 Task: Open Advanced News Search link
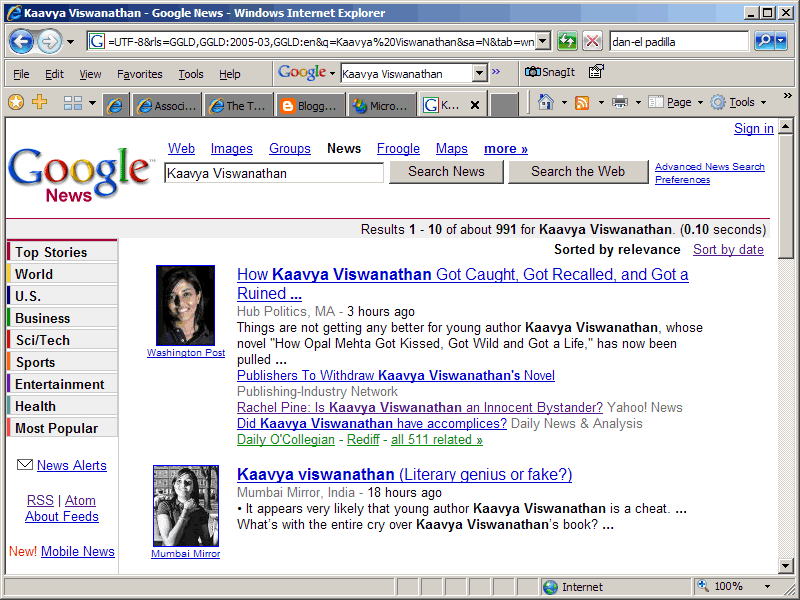click(x=710, y=166)
